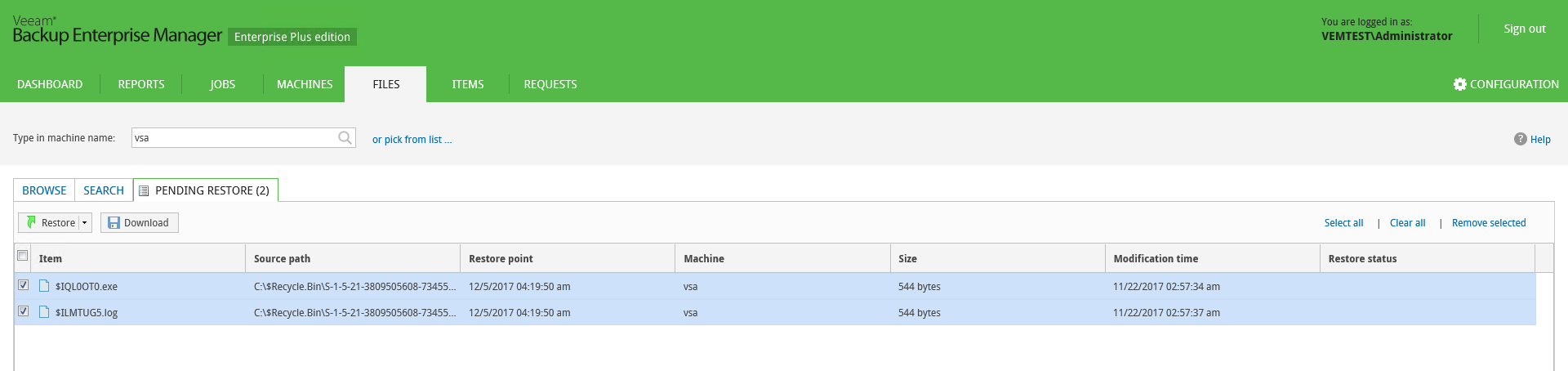The height and width of the screenshot is (371, 1568).
Task: Open the Reports tab
Action: tap(141, 84)
